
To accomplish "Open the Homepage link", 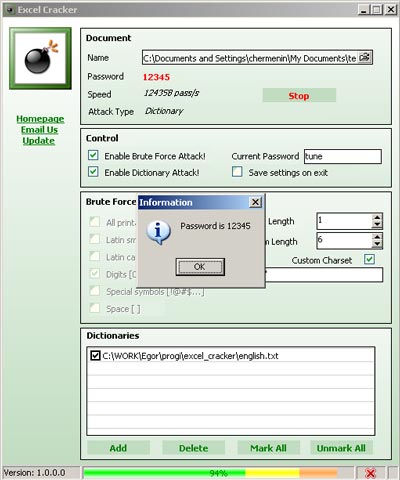I will click(40, 119).
